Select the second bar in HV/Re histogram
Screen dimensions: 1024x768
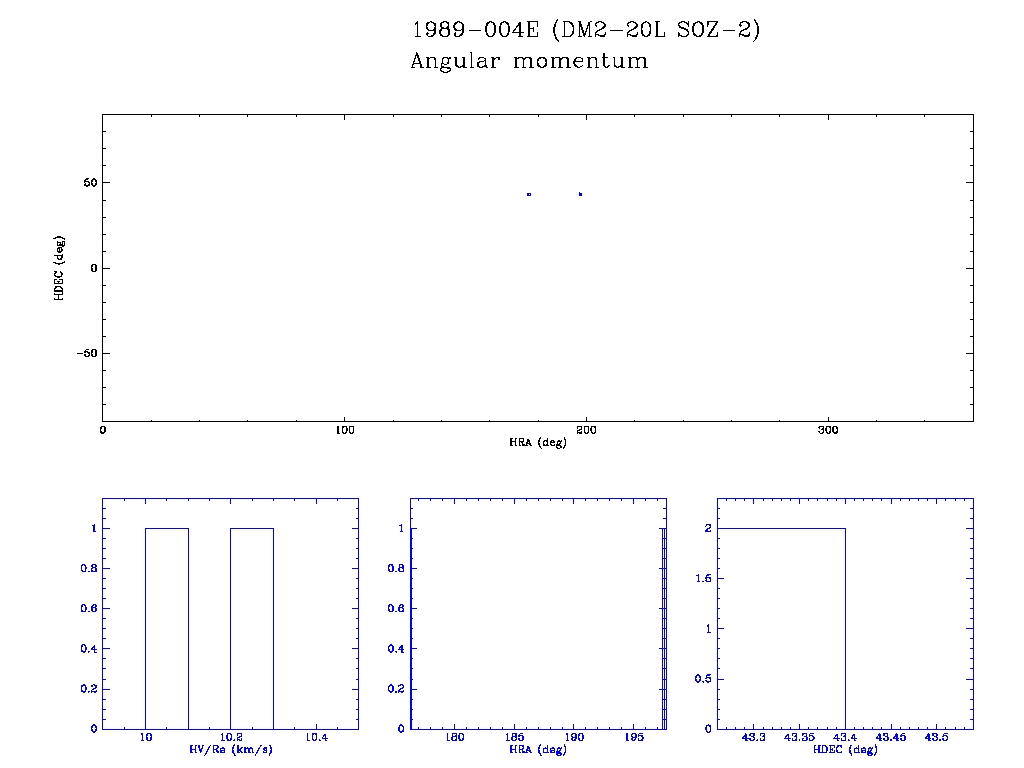252,628
